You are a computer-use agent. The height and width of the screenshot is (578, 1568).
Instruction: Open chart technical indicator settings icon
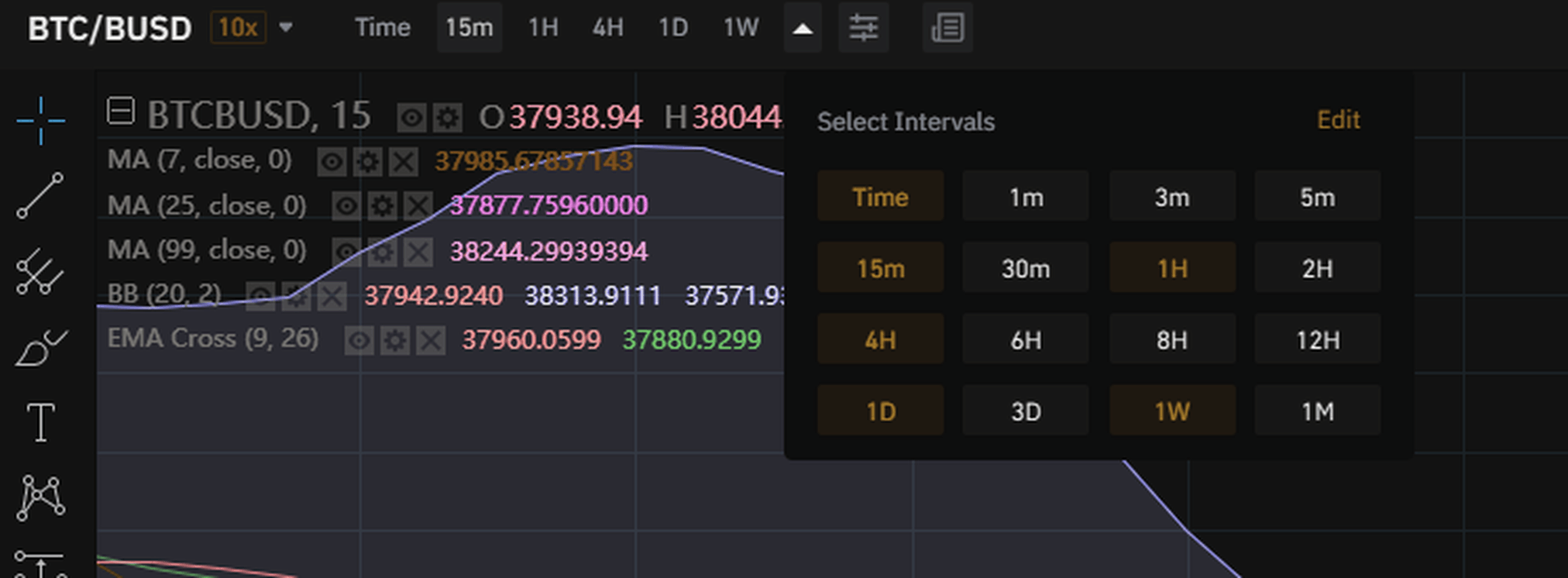pyautogui.click(x=863, y=28)
